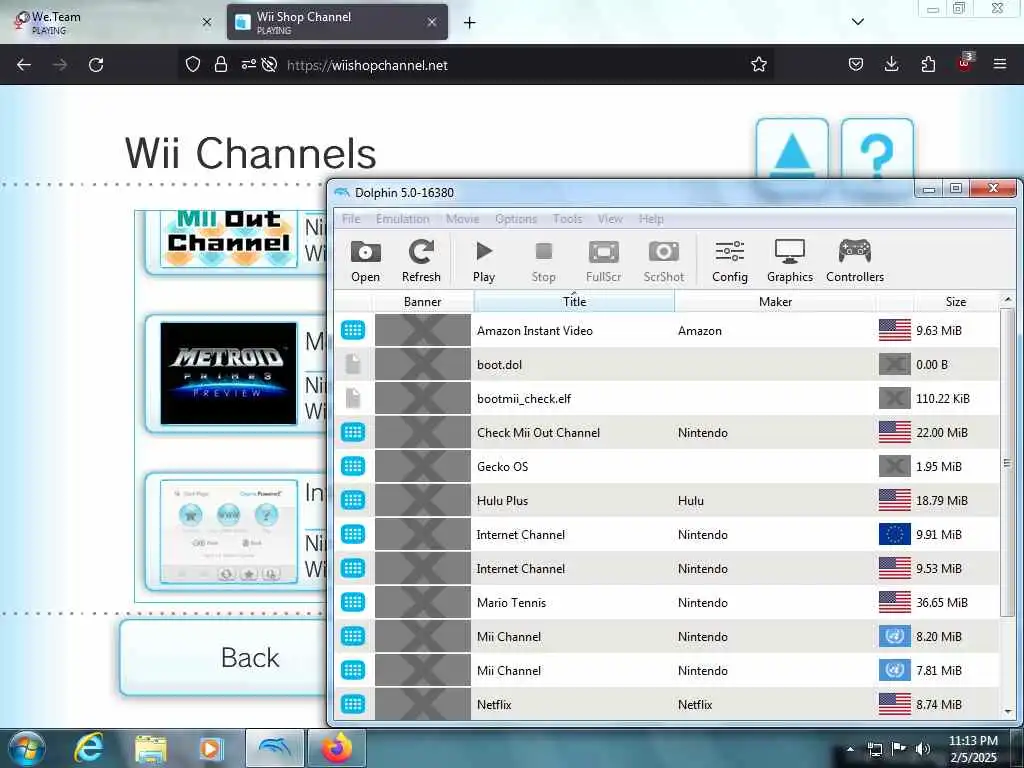
Task: Open Dolphin's File menu
Action: (x=351, y=219)
